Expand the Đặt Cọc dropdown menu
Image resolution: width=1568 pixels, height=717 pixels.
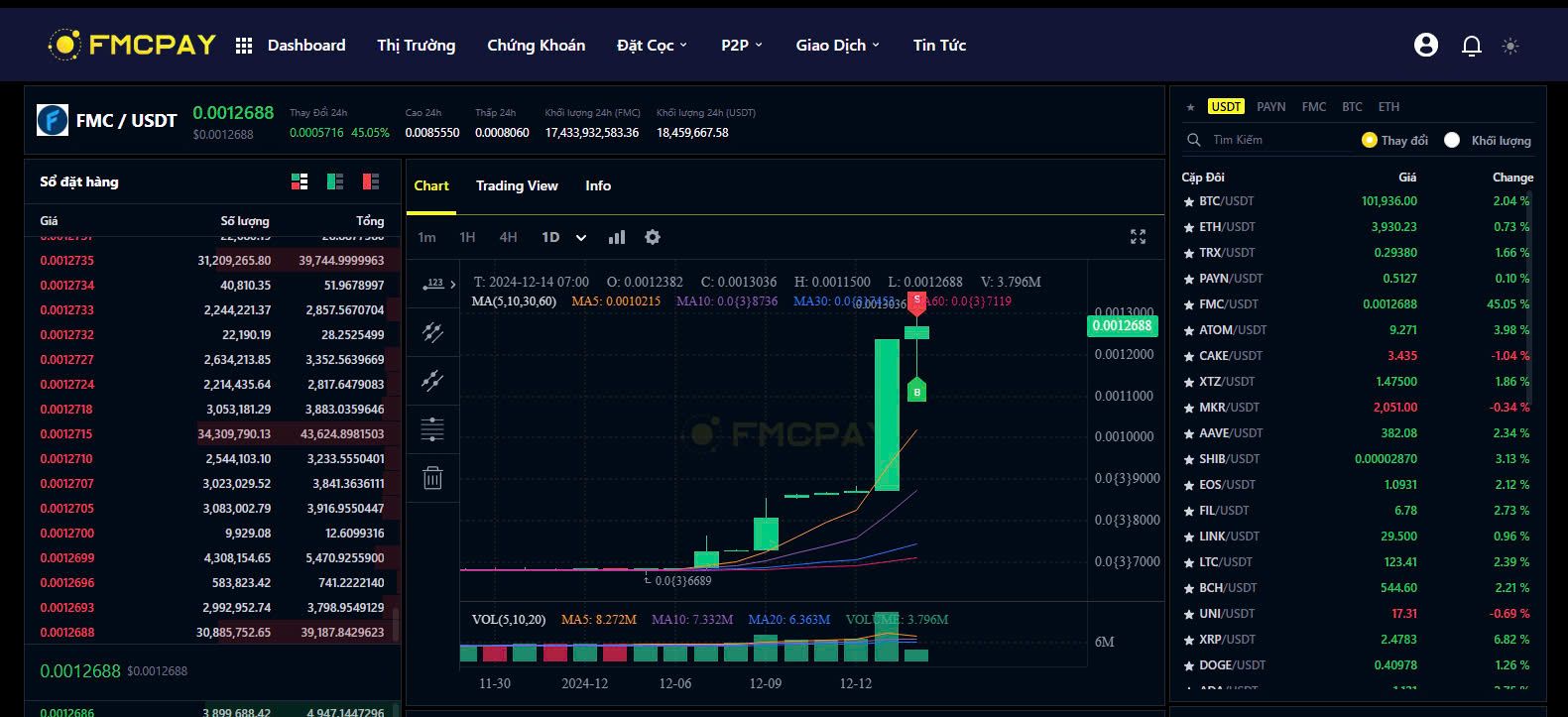tap(652, 46)
